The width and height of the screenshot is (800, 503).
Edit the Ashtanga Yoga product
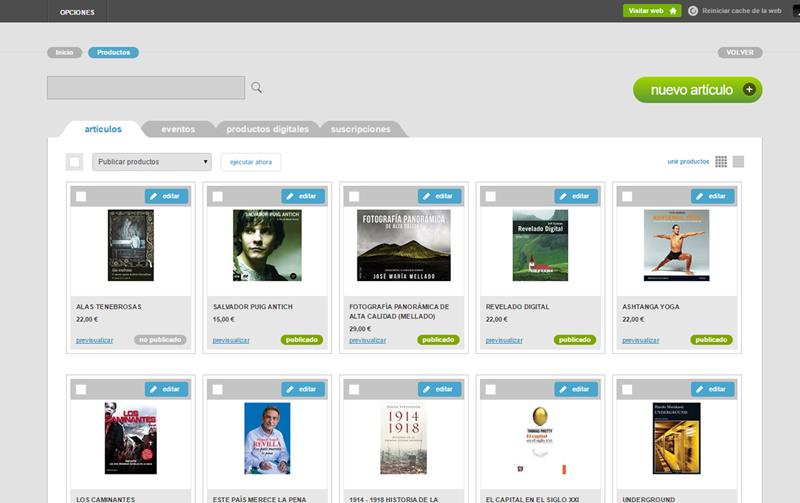[712, 196]
